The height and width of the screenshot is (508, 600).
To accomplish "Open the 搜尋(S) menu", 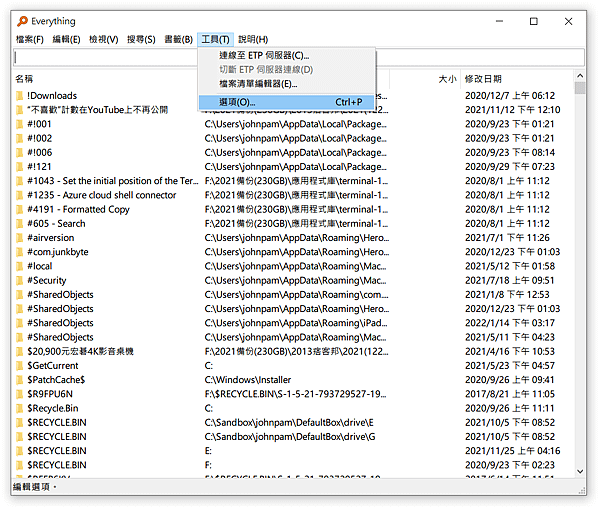I will point(141,39).
